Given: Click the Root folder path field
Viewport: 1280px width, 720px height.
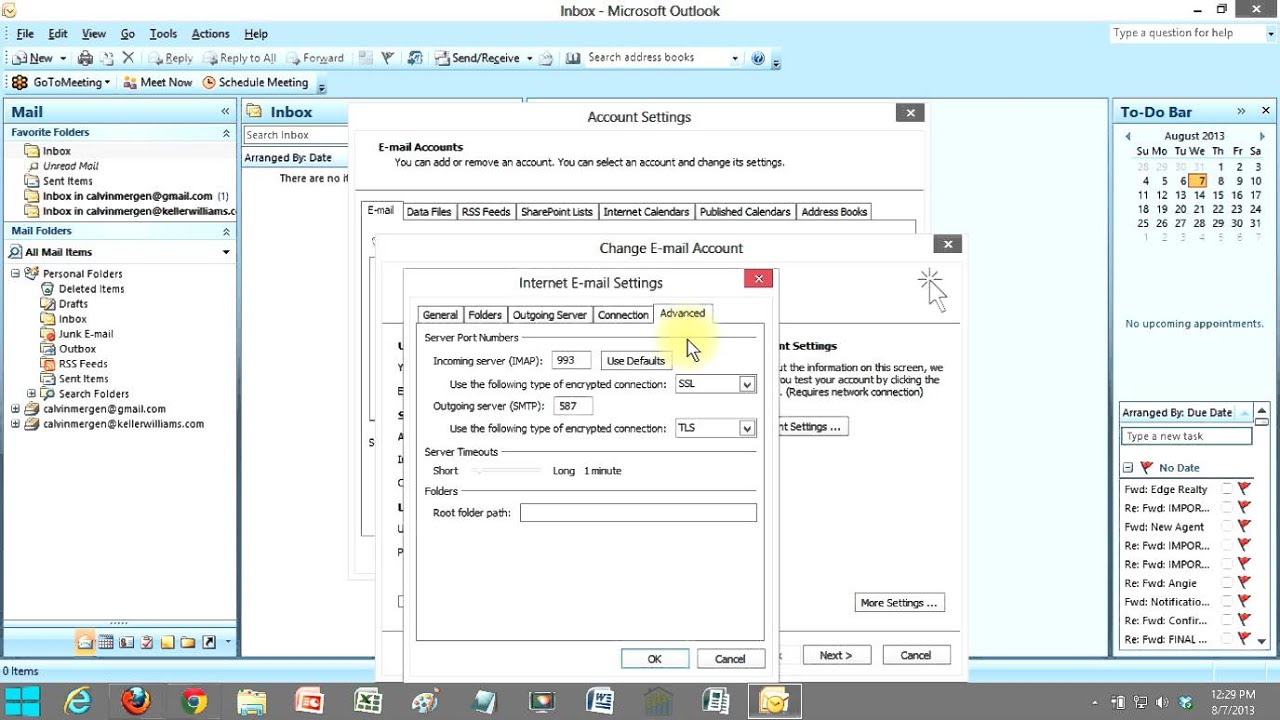Looking at the screenshot, I should coord(638,513).
